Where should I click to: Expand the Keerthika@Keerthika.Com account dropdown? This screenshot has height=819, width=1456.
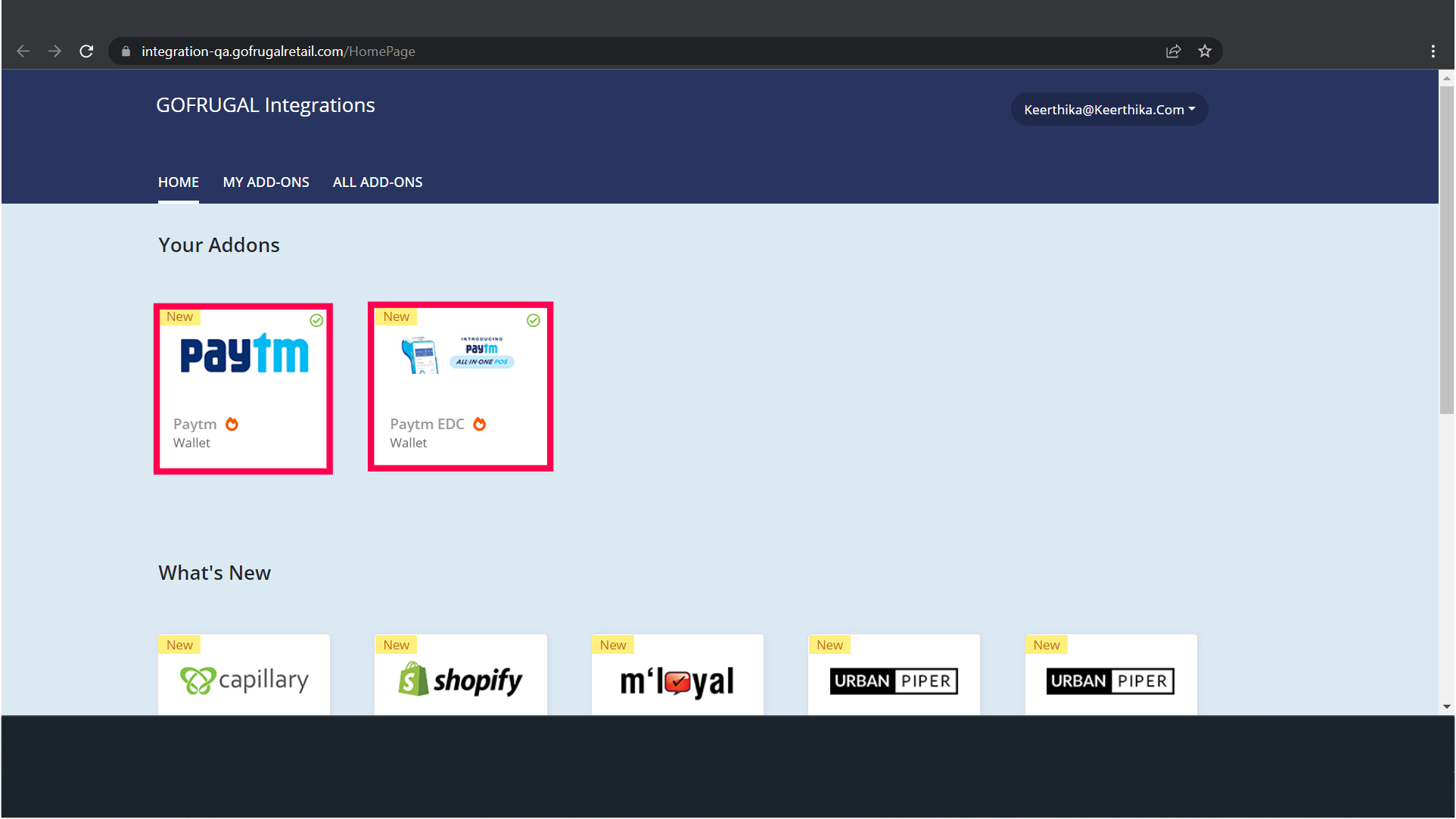point(1109,110)
